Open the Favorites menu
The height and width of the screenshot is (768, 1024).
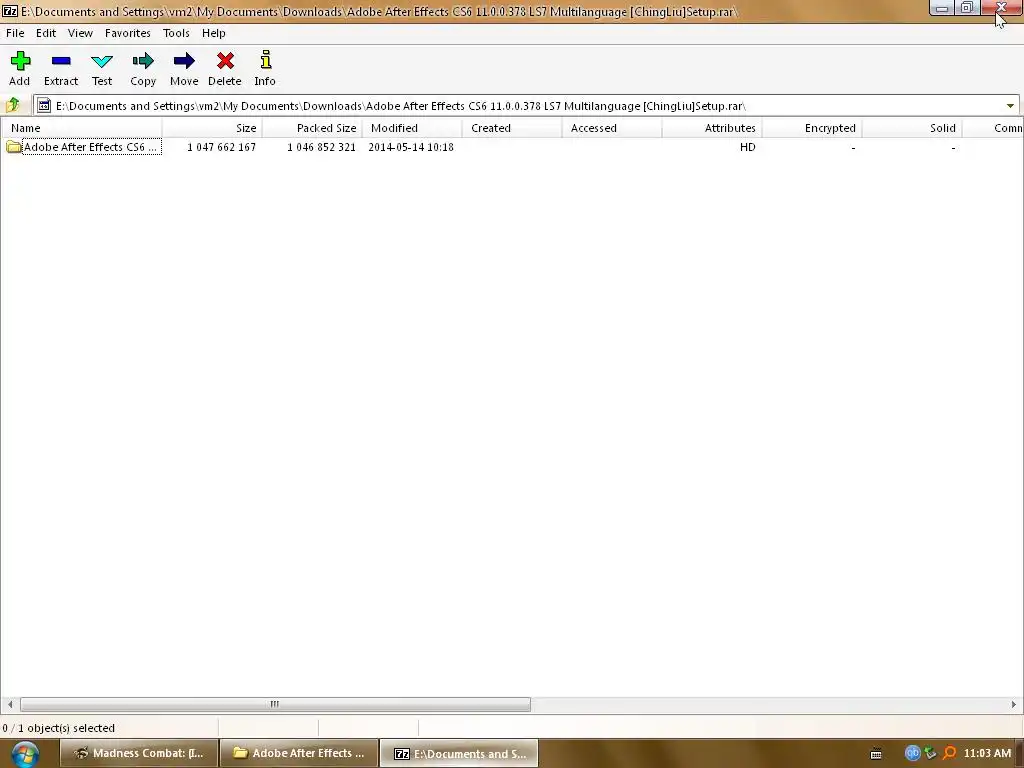tap(127, 33)
